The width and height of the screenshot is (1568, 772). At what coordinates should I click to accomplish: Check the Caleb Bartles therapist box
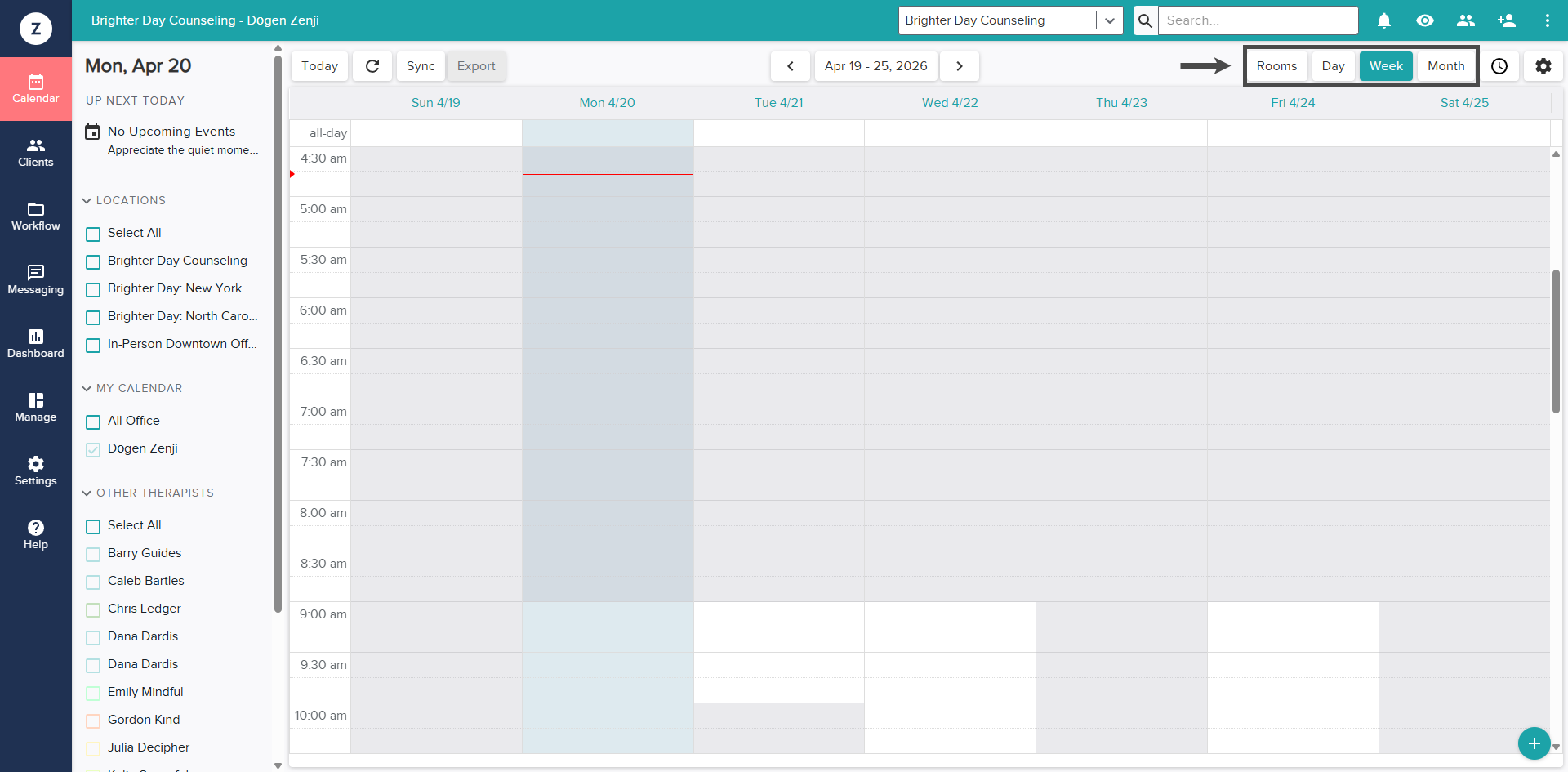[x=93, y=582]
